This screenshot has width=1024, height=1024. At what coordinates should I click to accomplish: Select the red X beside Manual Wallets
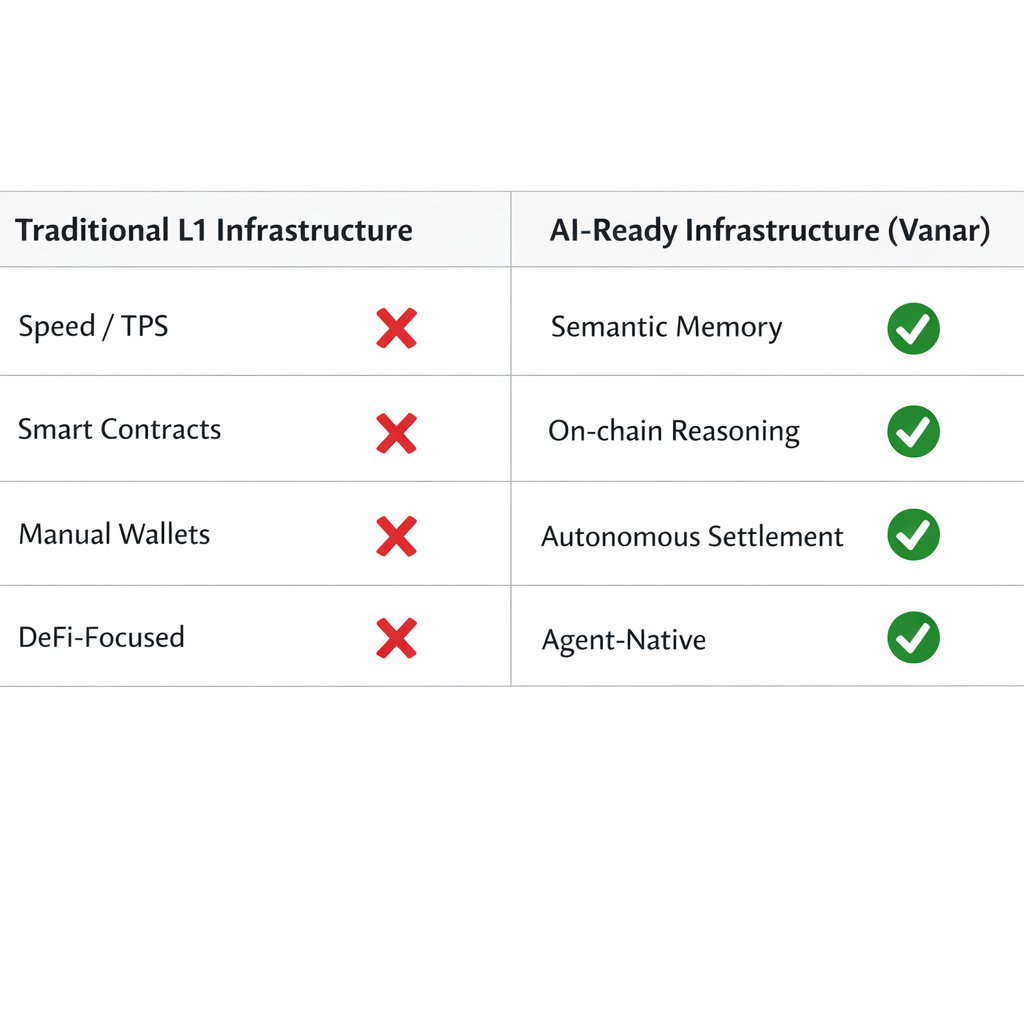(396, 535)
